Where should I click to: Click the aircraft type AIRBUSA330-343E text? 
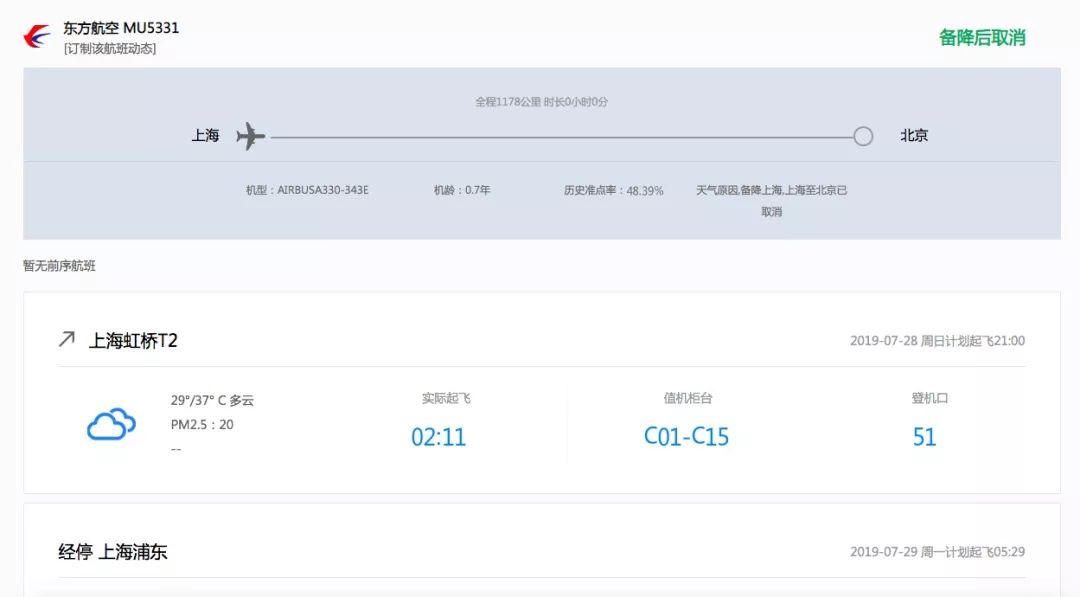pos(307,190)
